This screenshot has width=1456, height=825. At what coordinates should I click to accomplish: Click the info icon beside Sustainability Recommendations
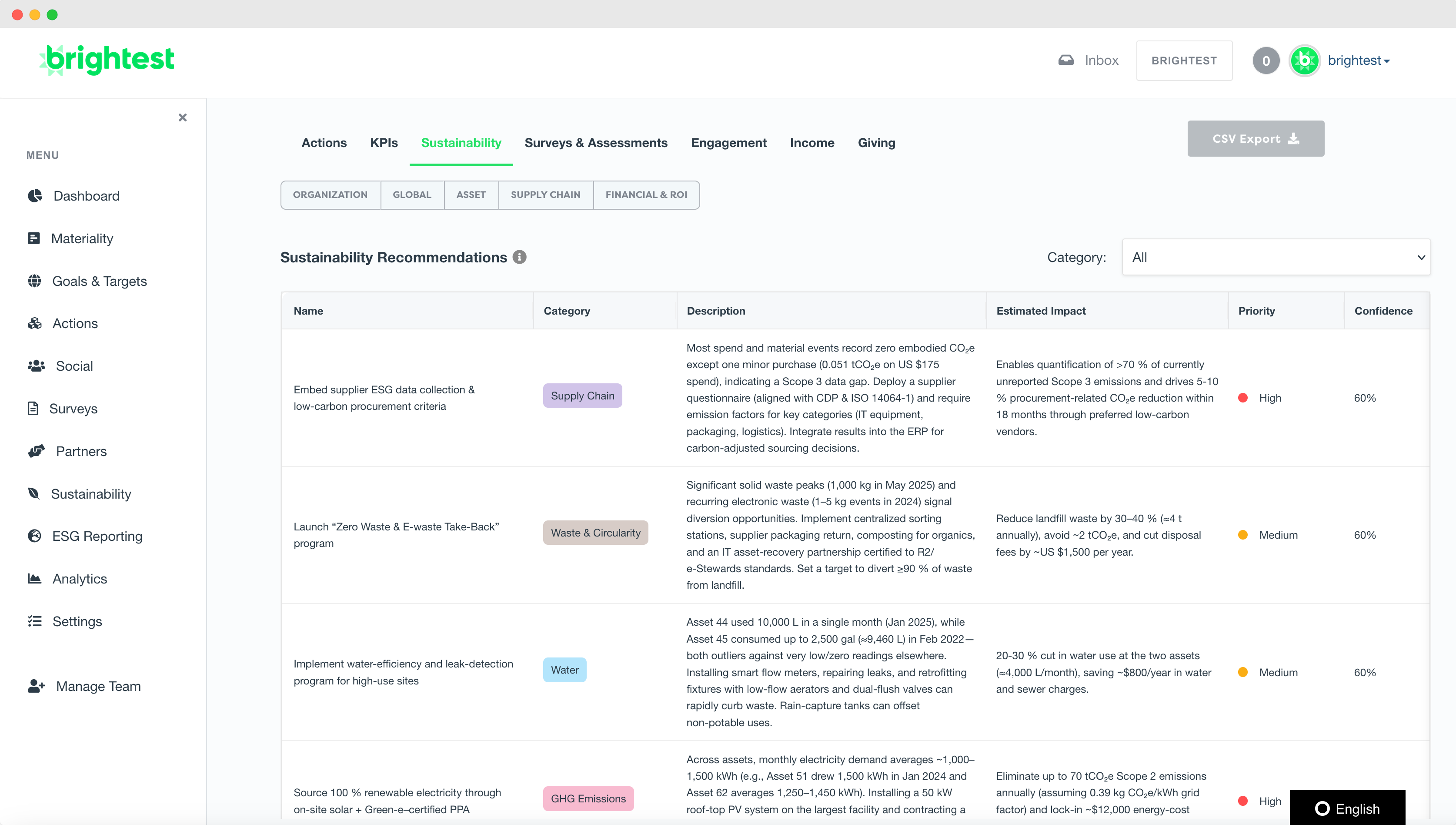click(x=519, y=257)
